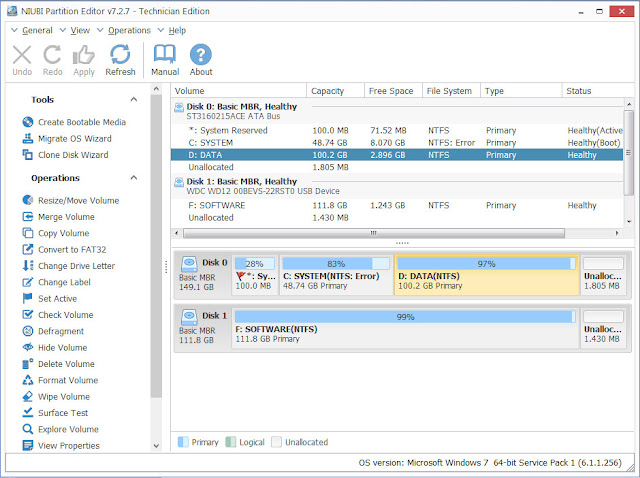The height and width of the screenshot is (478, 640).
Task: Start Defragment on selected volume
Action: (53, 331)
